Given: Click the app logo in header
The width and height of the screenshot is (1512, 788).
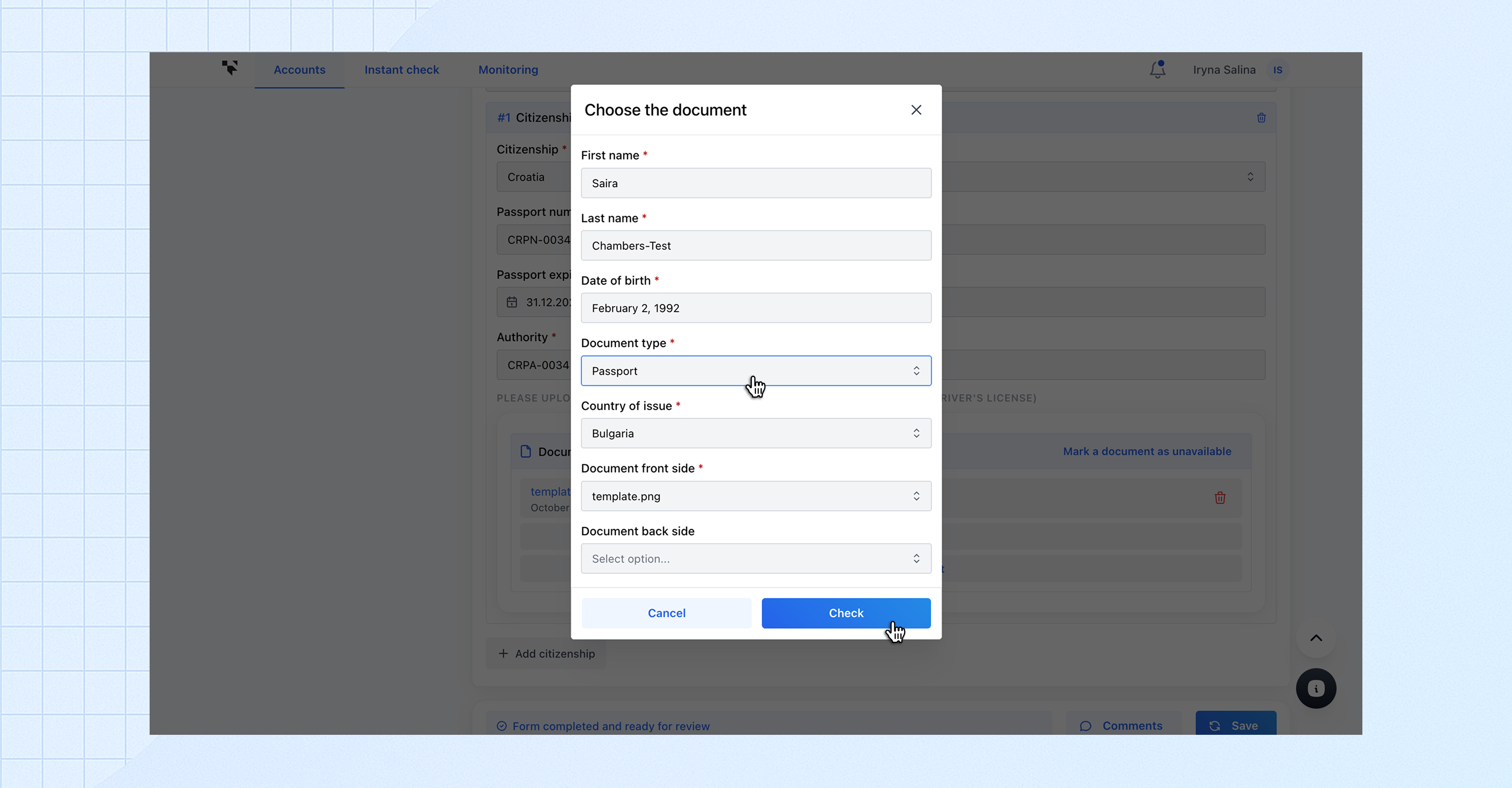Looking at the screenshot, I should pos(229,68).
